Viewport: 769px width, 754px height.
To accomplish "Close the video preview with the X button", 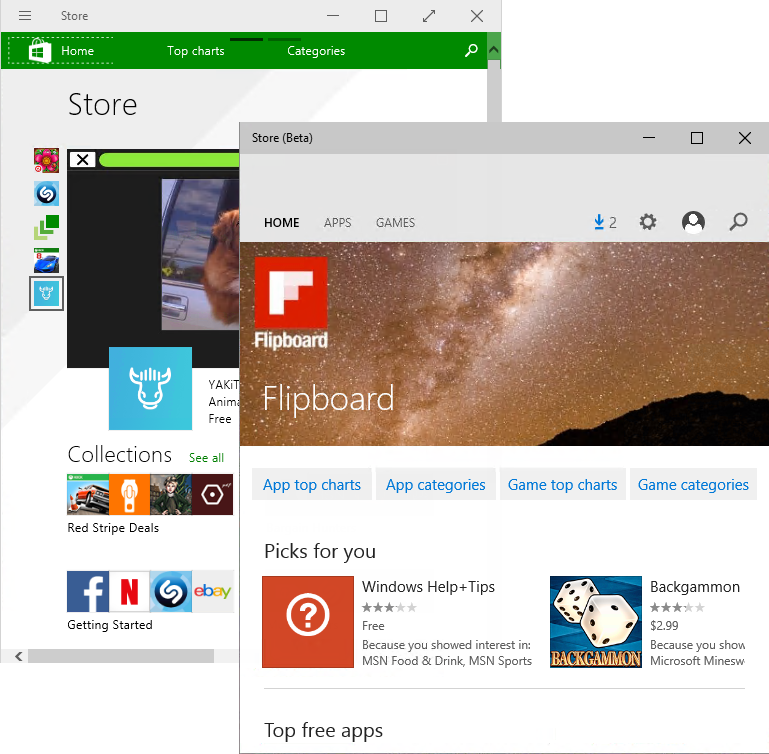I will 82,159.
